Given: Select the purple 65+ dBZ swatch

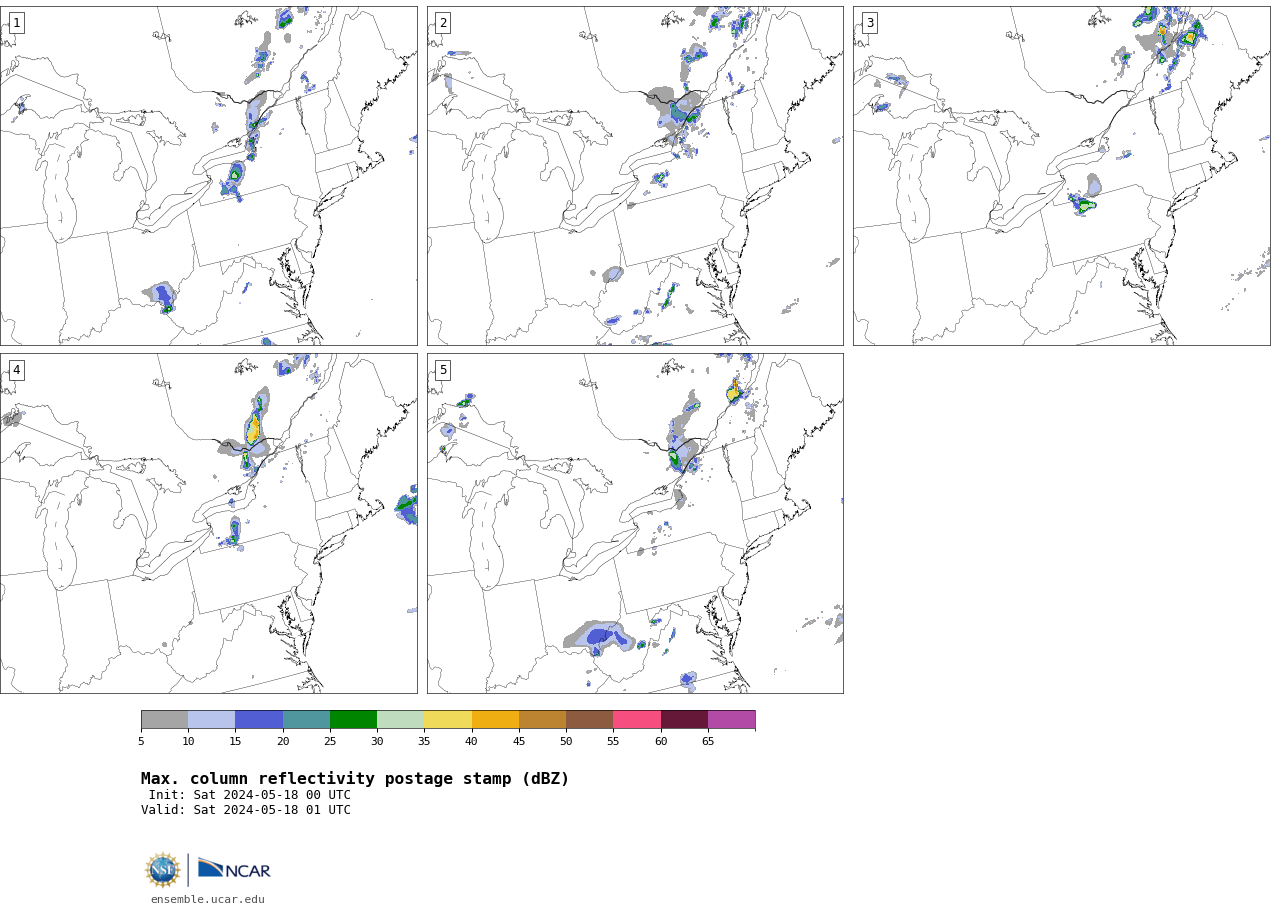Looking at the screenshot, I should tap(731, 720).
